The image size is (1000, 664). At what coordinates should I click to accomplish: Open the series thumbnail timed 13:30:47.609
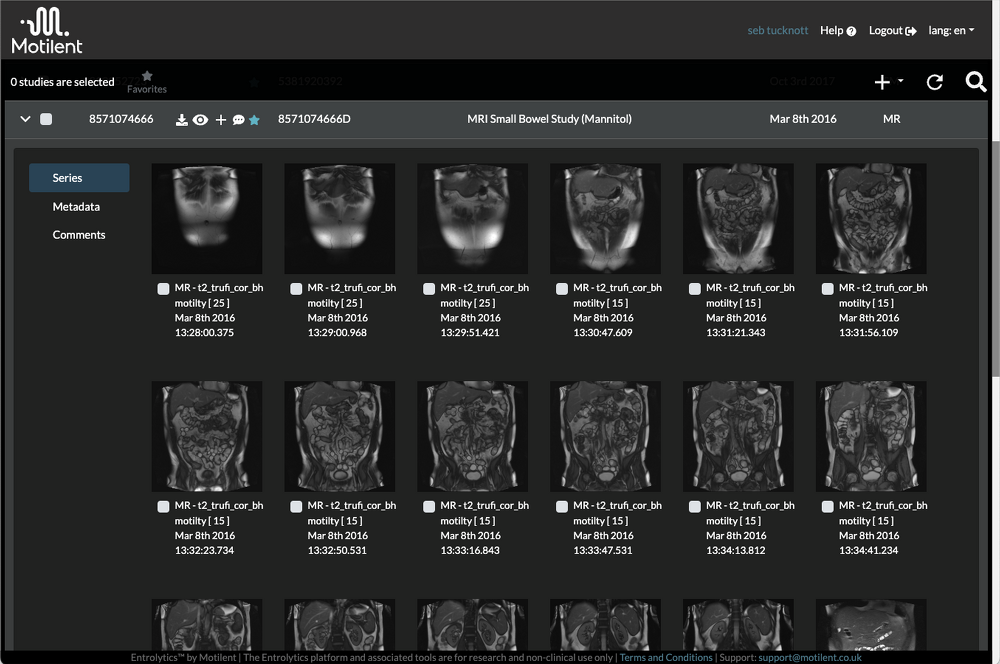tap(605, 219)
